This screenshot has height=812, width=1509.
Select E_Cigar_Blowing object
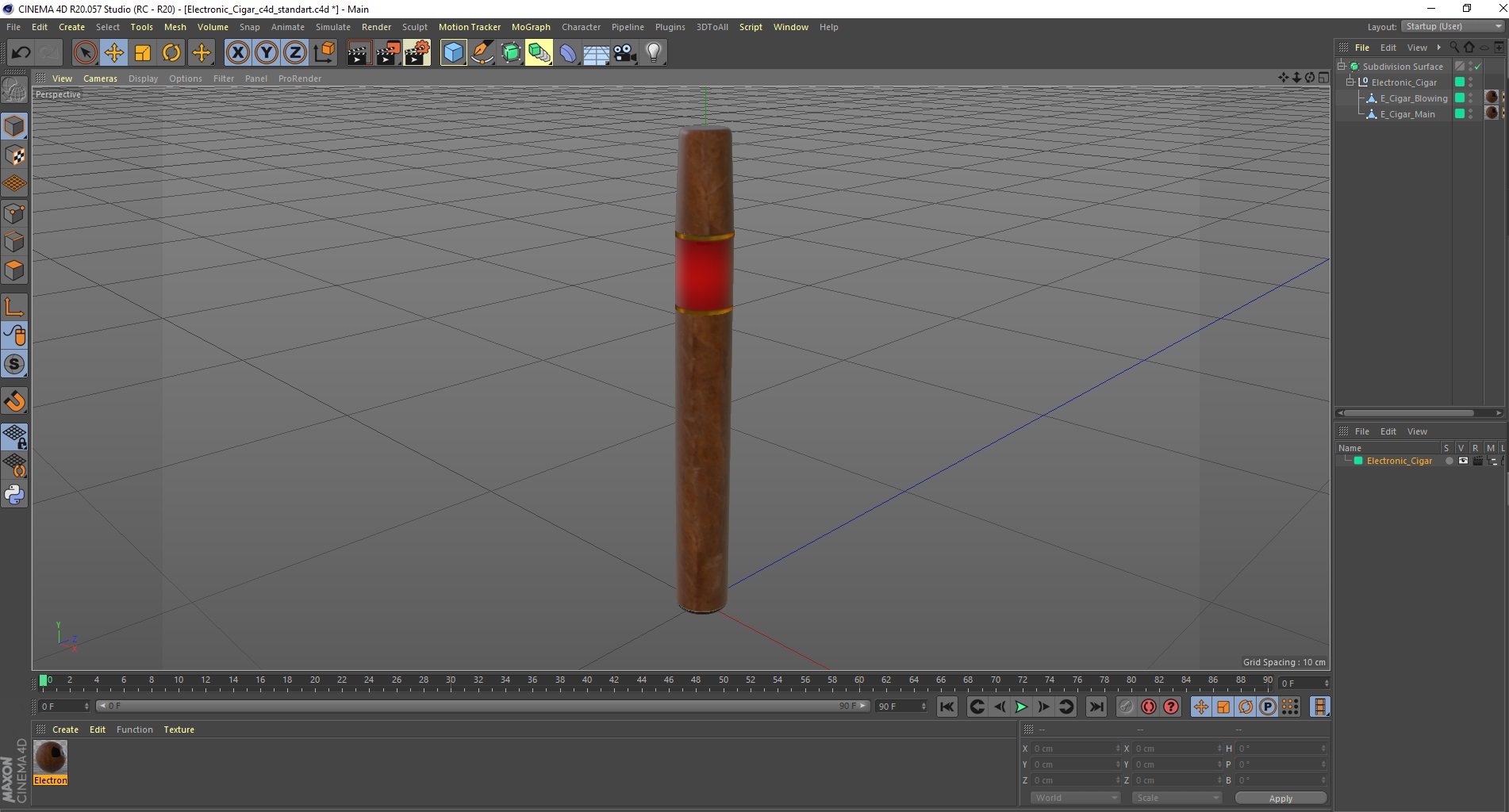pos(1413,98)
